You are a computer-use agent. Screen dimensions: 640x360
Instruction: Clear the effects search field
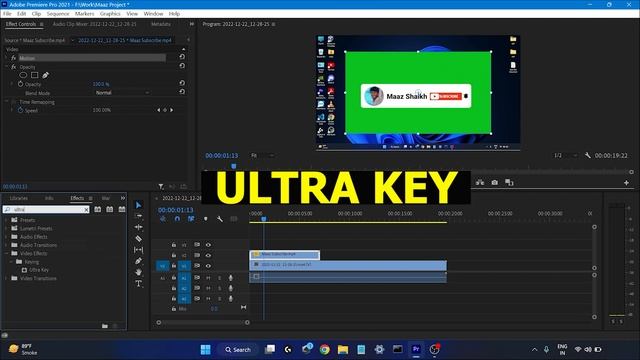pos(86,209)
